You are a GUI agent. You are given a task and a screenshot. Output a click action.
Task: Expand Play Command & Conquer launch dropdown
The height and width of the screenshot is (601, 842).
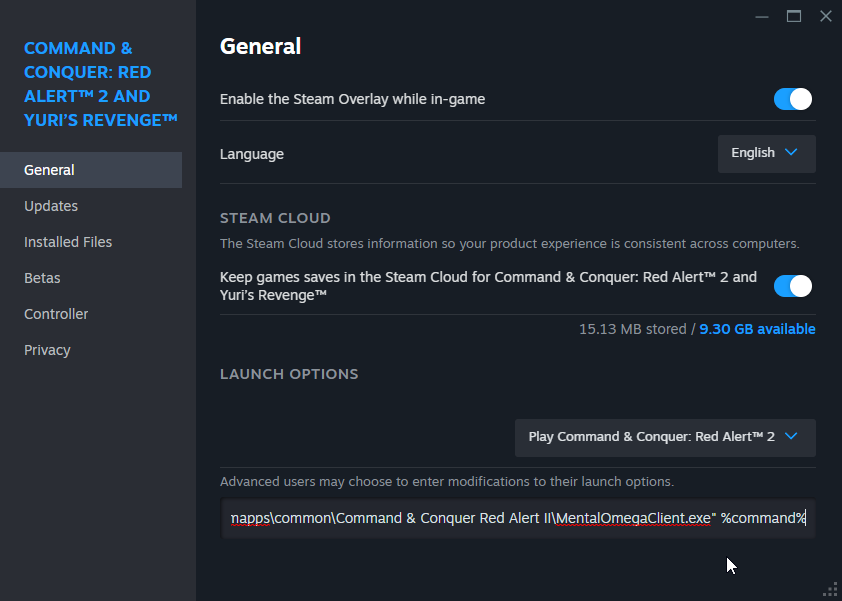pyautogui.click(x=665, y=437)
